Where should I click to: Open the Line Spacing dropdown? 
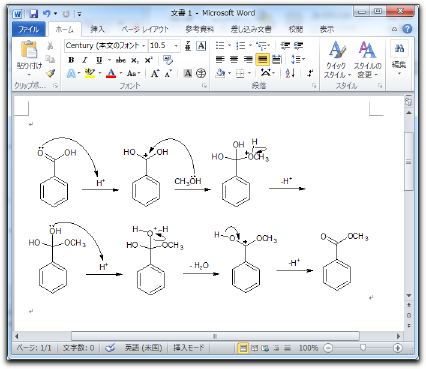[x=298, y=60]
